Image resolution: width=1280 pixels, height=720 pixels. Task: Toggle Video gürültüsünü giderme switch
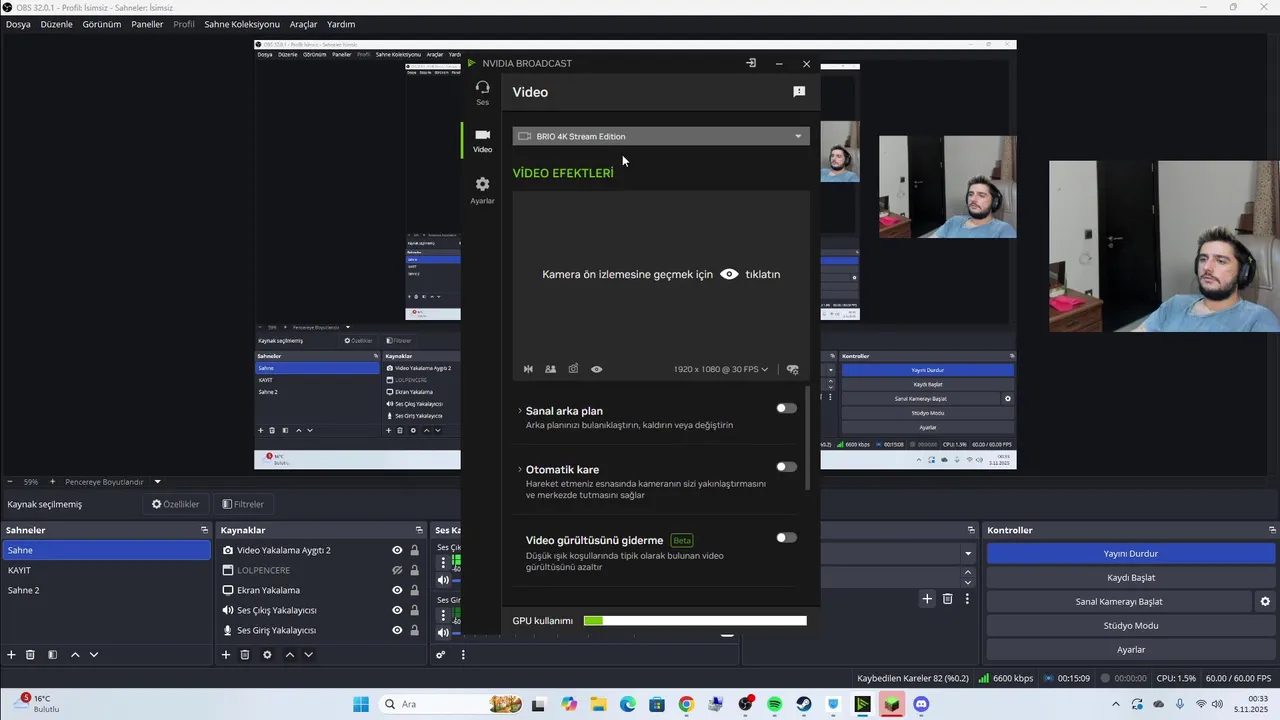click(787, 538)
